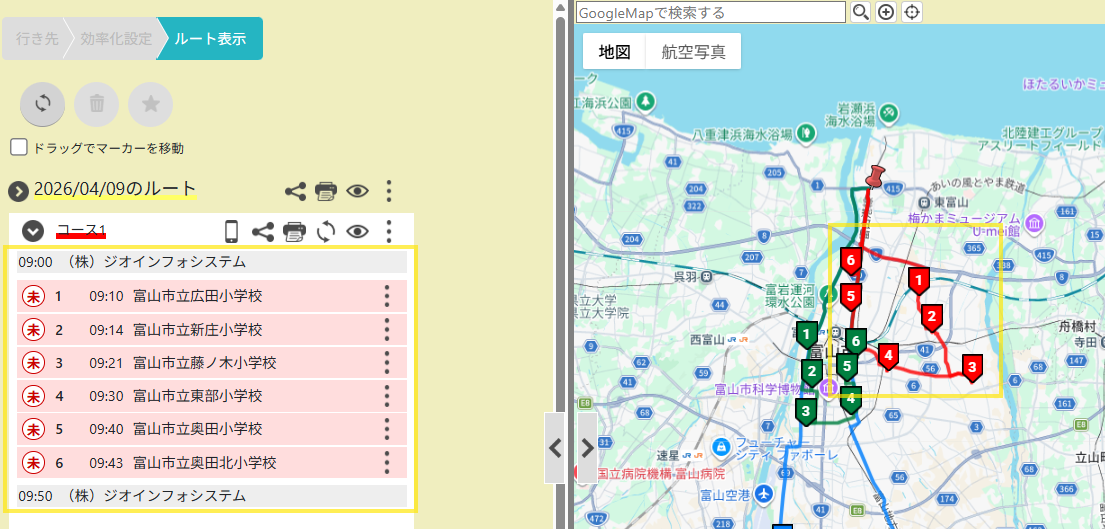Open more options for 2026/04/09 route
Viewport: 1105px width, 529px height.
pyautogui.click(x=388, y=191)
